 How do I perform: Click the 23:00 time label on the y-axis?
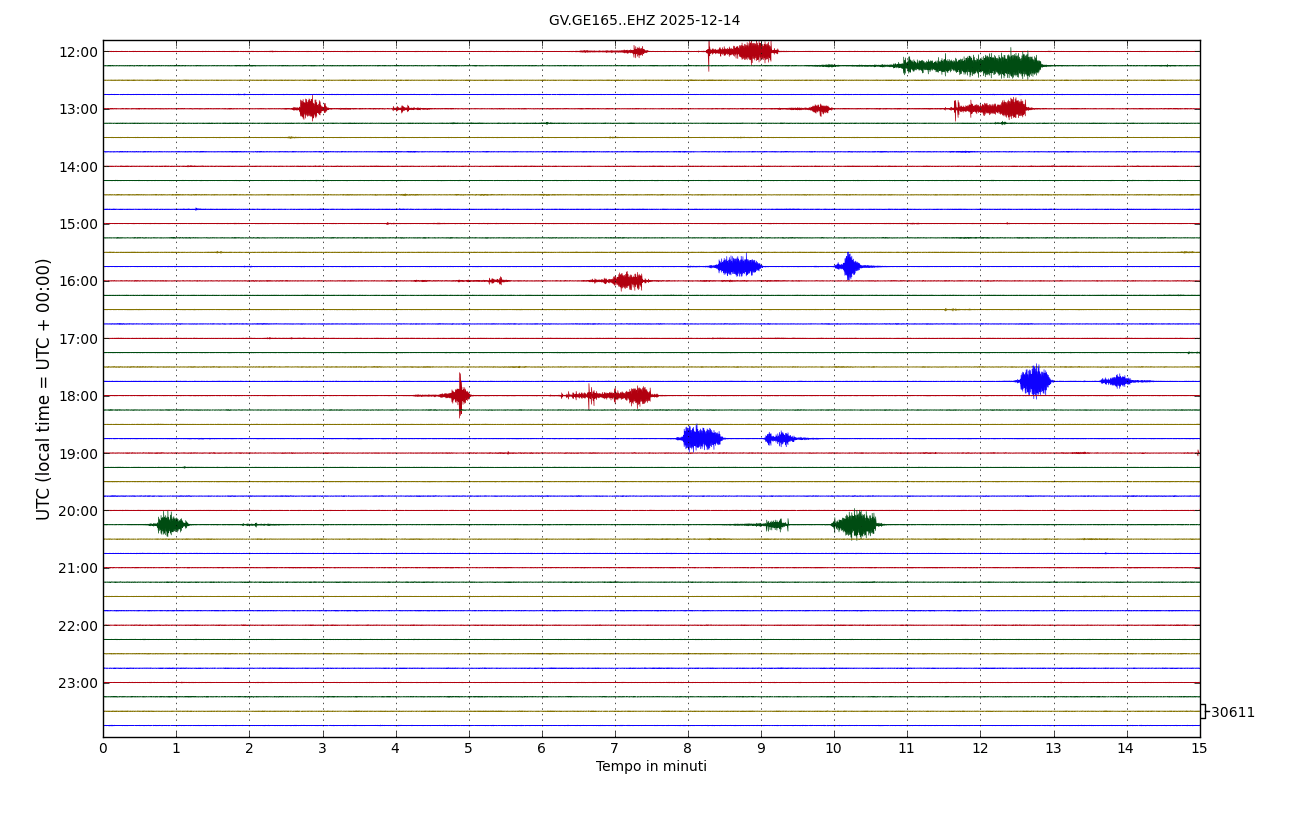tap(79, 683)
